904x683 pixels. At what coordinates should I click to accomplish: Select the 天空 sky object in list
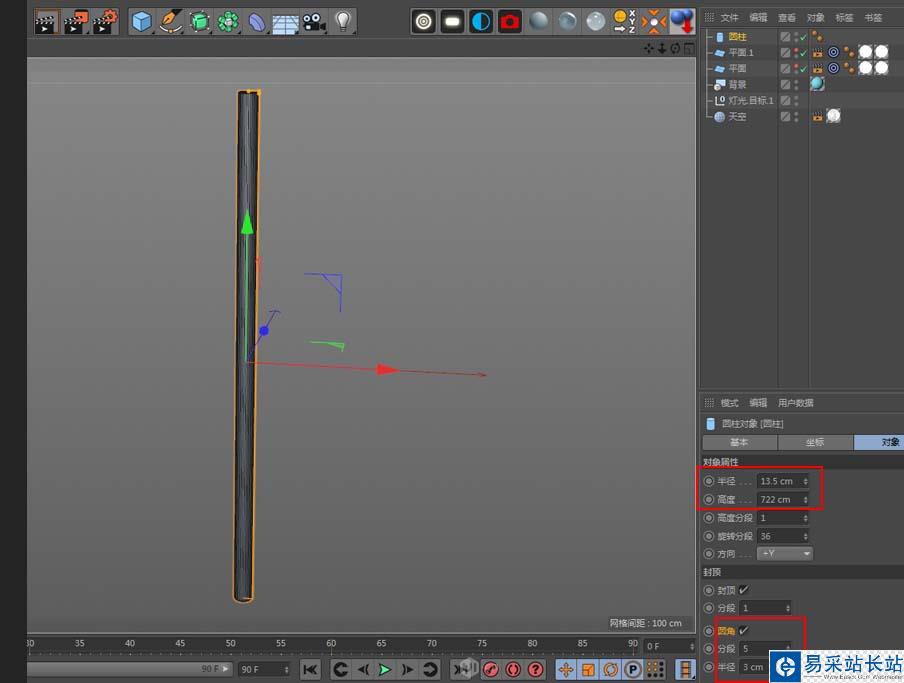[x=736, y=117]
